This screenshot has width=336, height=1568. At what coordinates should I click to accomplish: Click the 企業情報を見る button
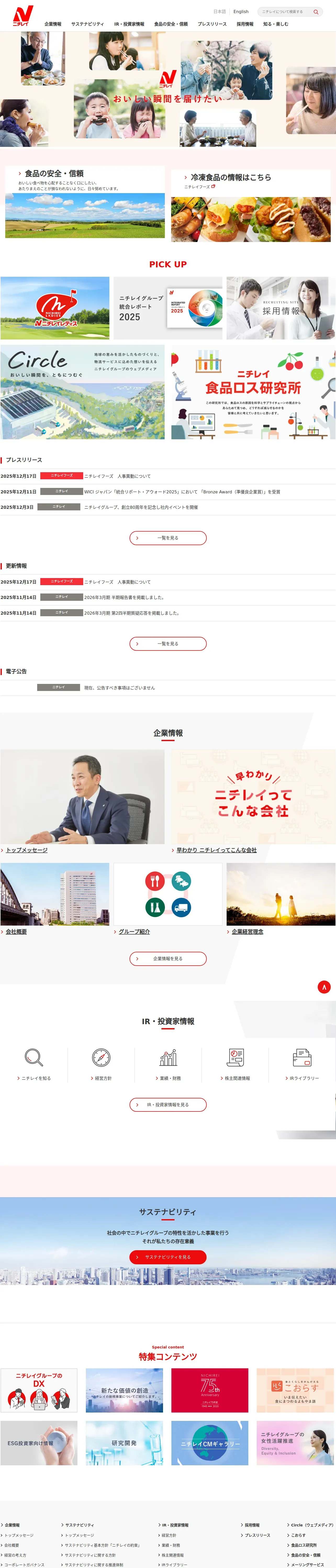pyautogui.click(x=168, y=959)
